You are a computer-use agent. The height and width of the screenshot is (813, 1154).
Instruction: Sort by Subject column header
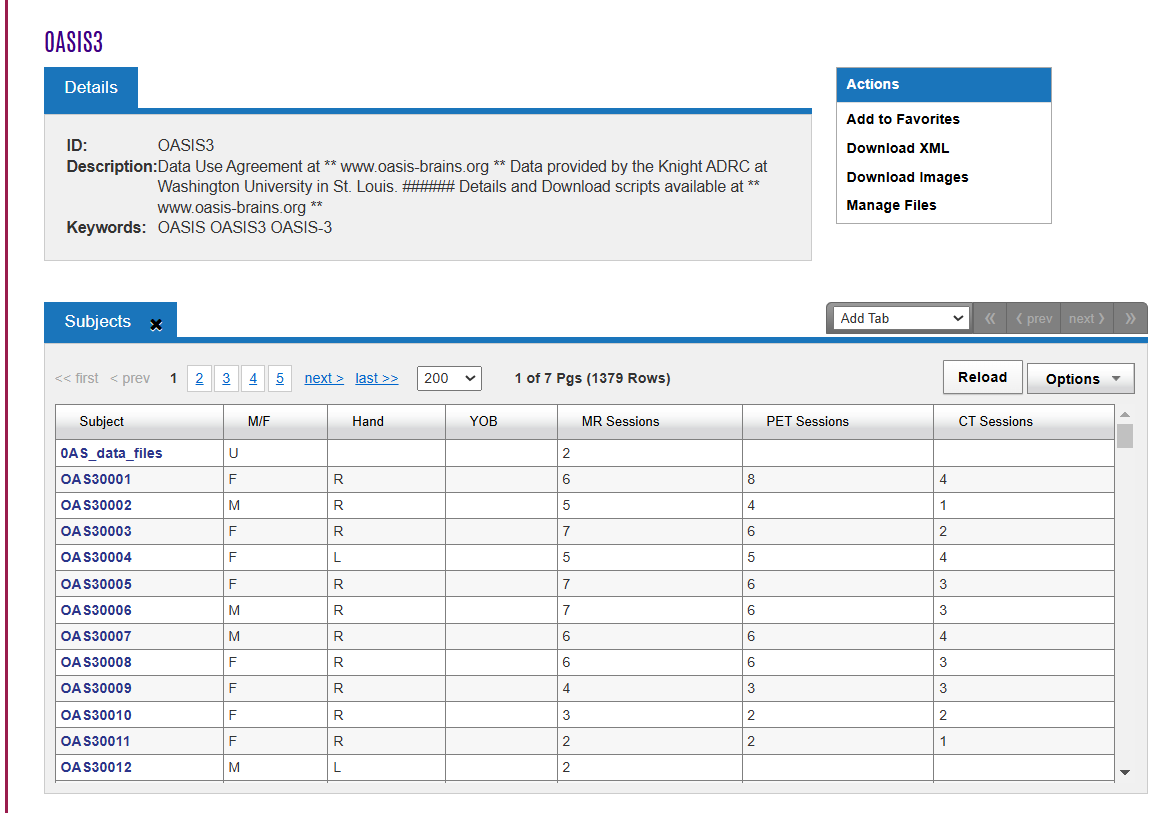[140, 422]
